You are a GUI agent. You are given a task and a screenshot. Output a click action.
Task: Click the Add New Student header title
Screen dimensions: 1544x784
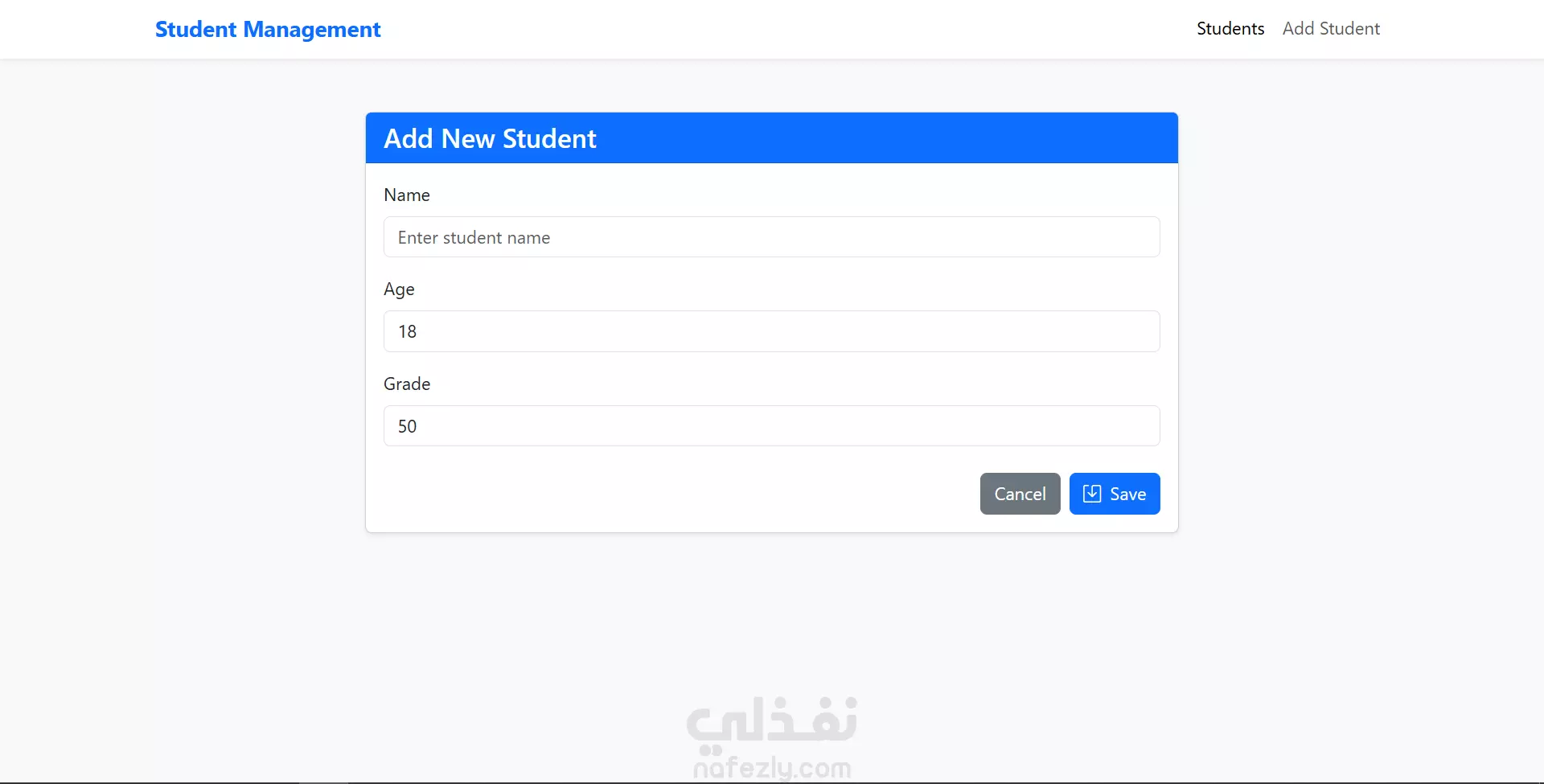click(x=490, y=138)
